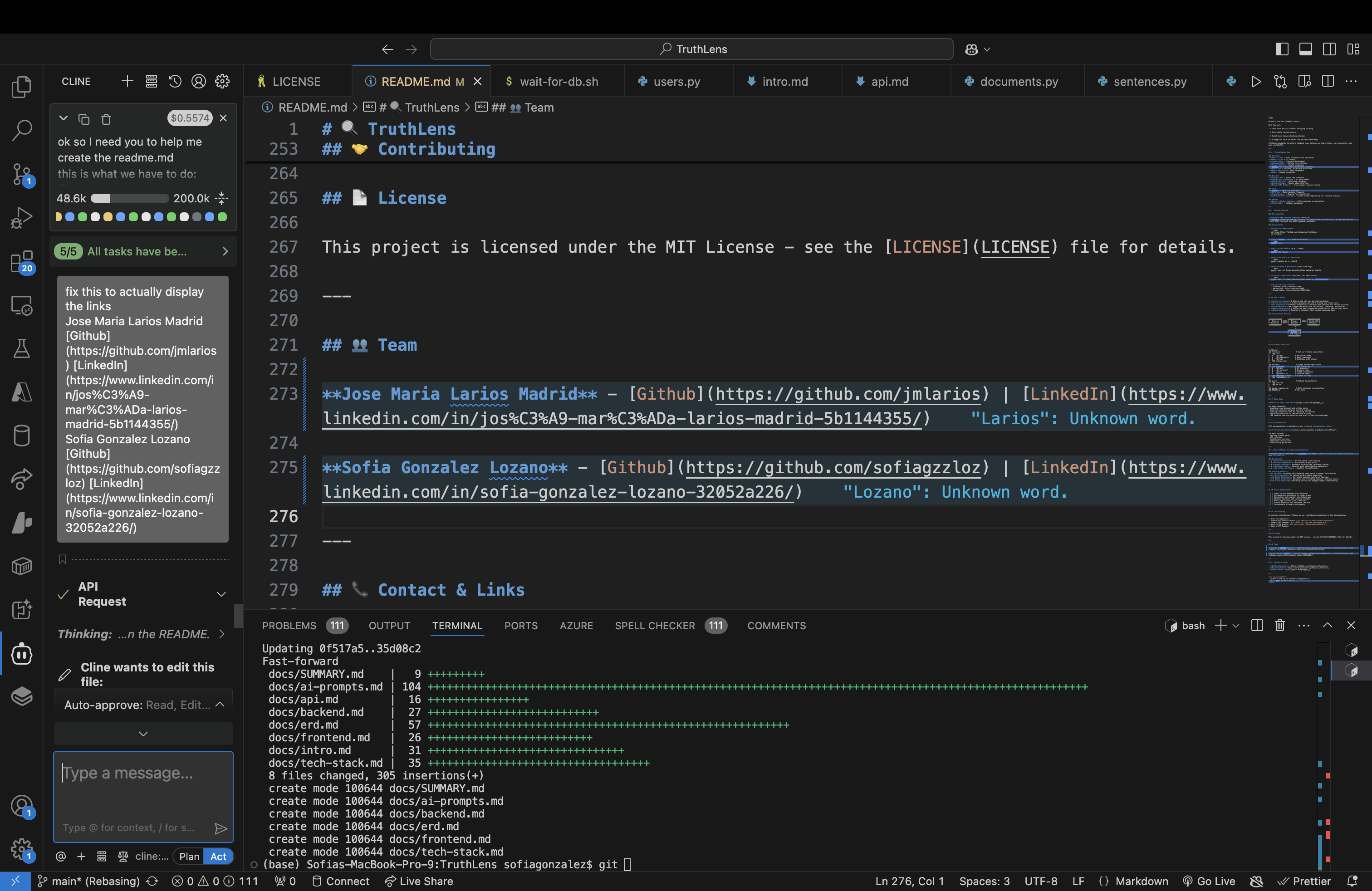Toggle the primary side bar layout button
1372x891 pixels.
1282,49
